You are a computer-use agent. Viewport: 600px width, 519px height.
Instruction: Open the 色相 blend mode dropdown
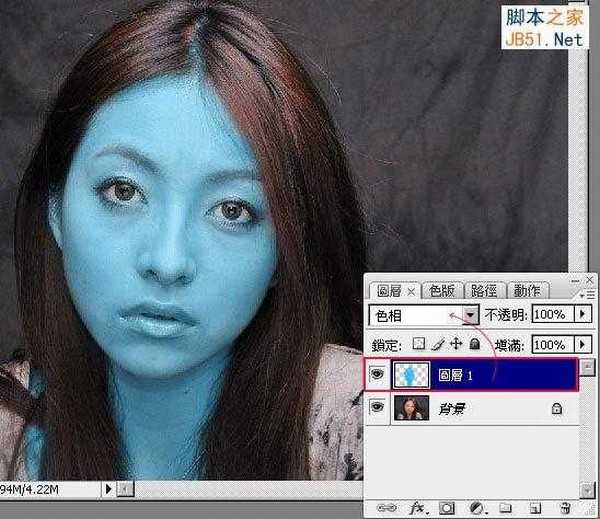pyautogui.click(x=469, y=315)
